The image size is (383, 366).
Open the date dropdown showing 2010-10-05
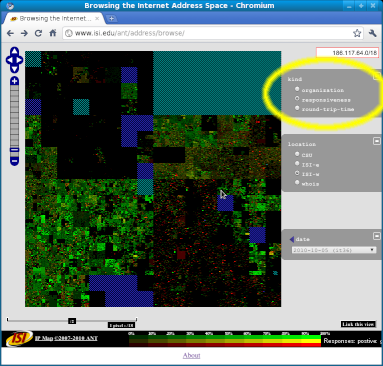pos(334,250)
